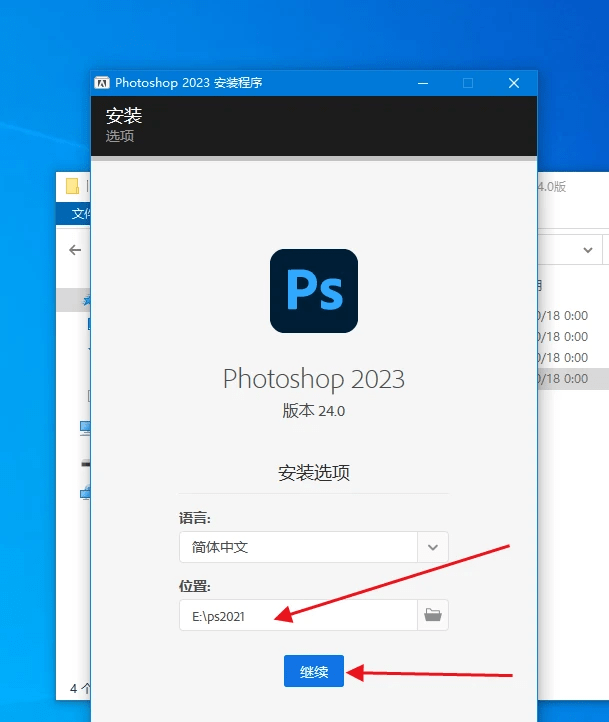The height and width of the screenshot is (722, 609).
Task: Minimize the Photoshop 2023 installer window
Action: (423, 83)
